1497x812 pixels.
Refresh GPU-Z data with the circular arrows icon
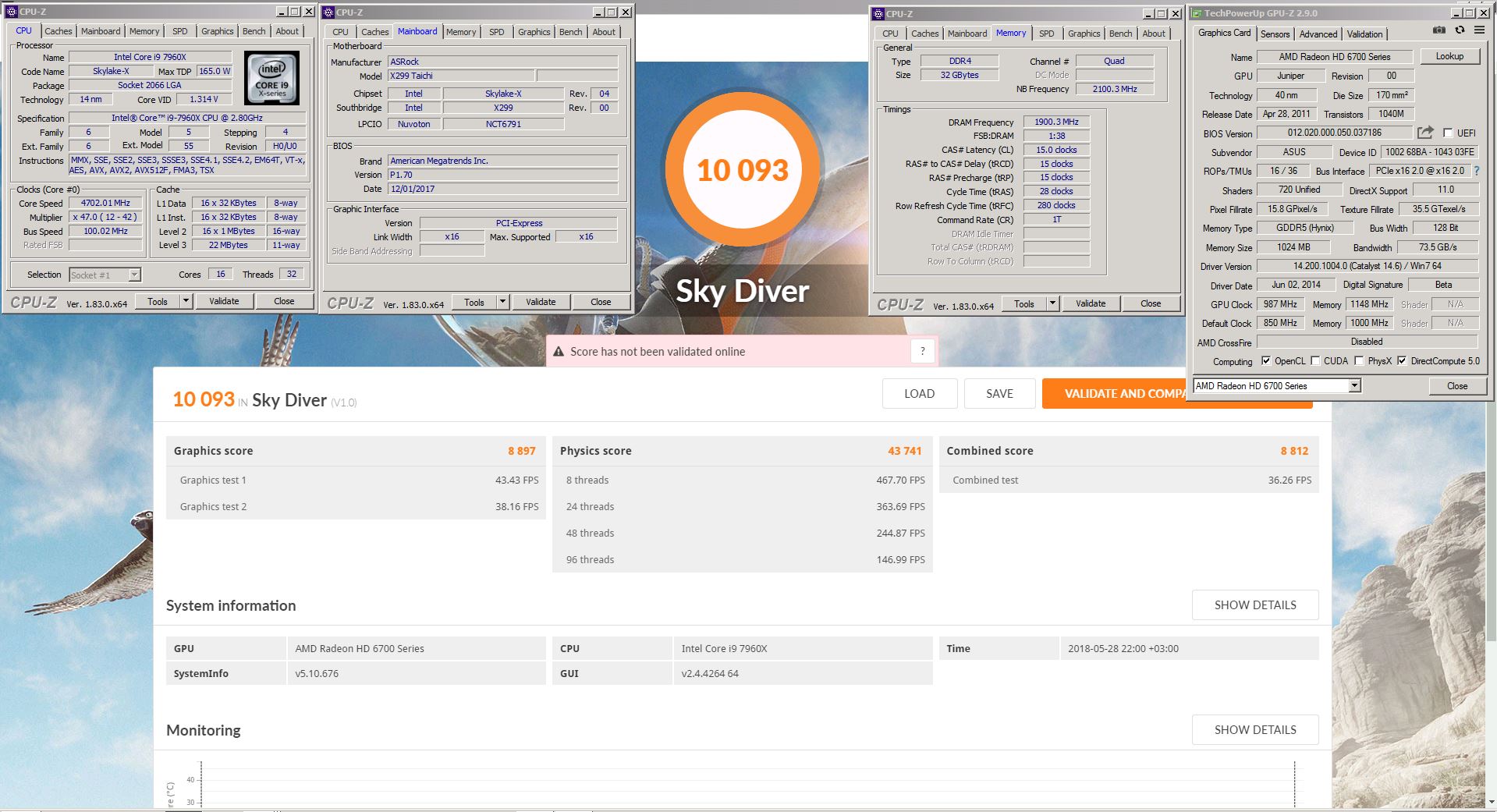pos(1460,30)
